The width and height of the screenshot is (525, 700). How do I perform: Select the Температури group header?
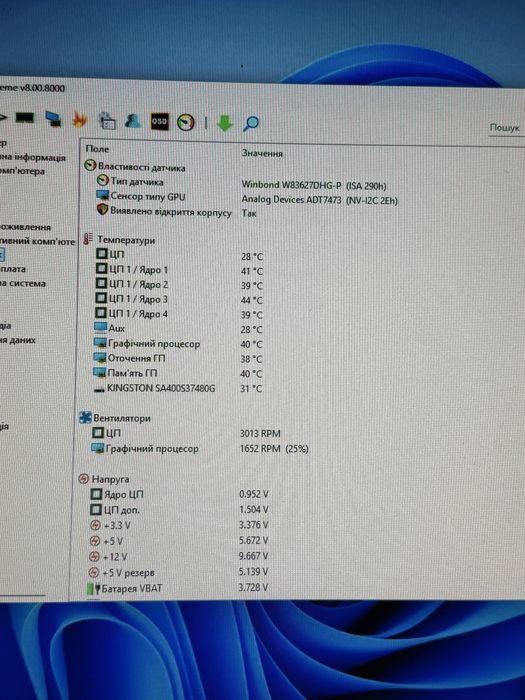click(x=120, y=239)
